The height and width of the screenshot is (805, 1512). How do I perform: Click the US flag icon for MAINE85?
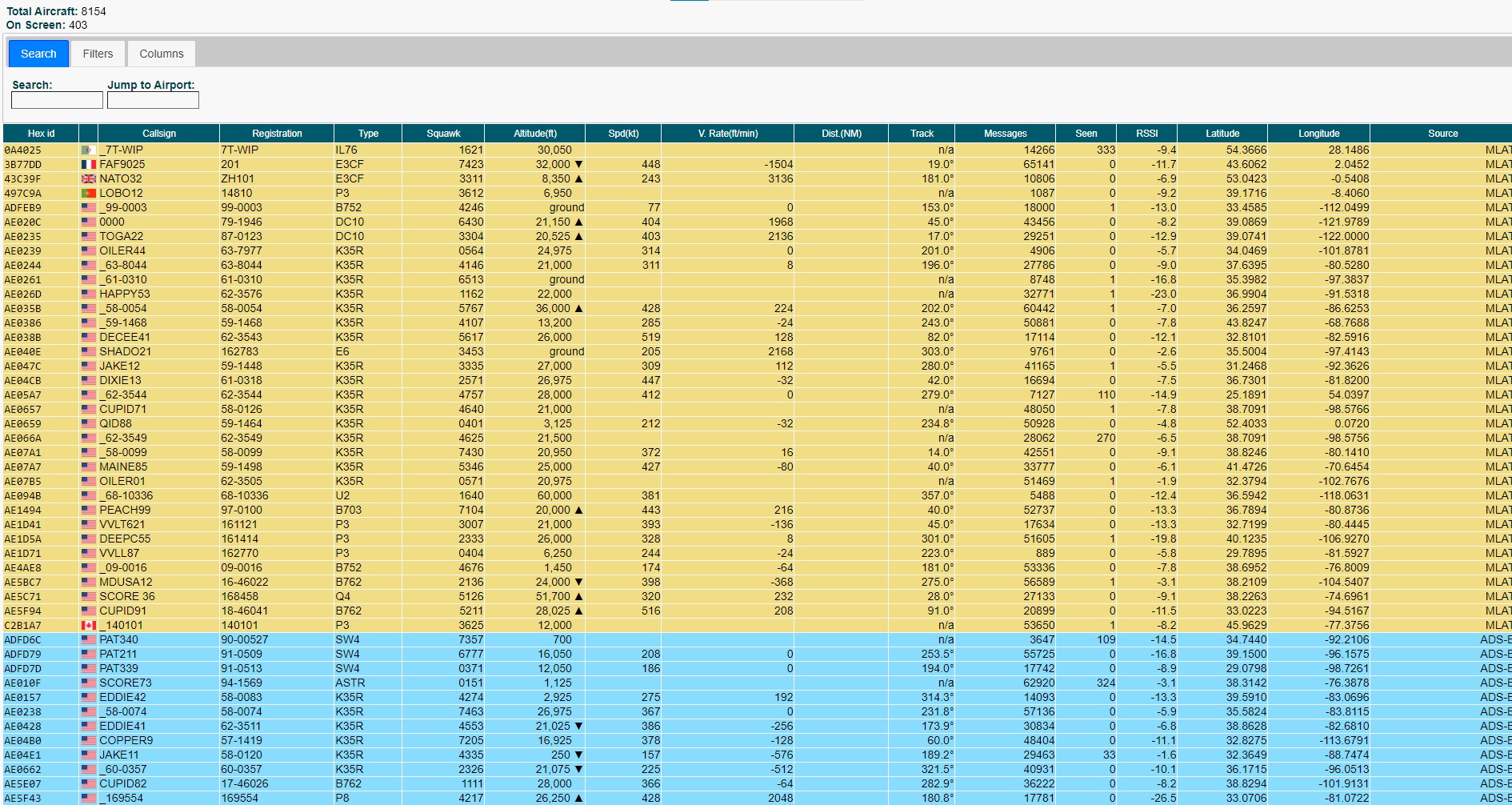tap(88, 467)
